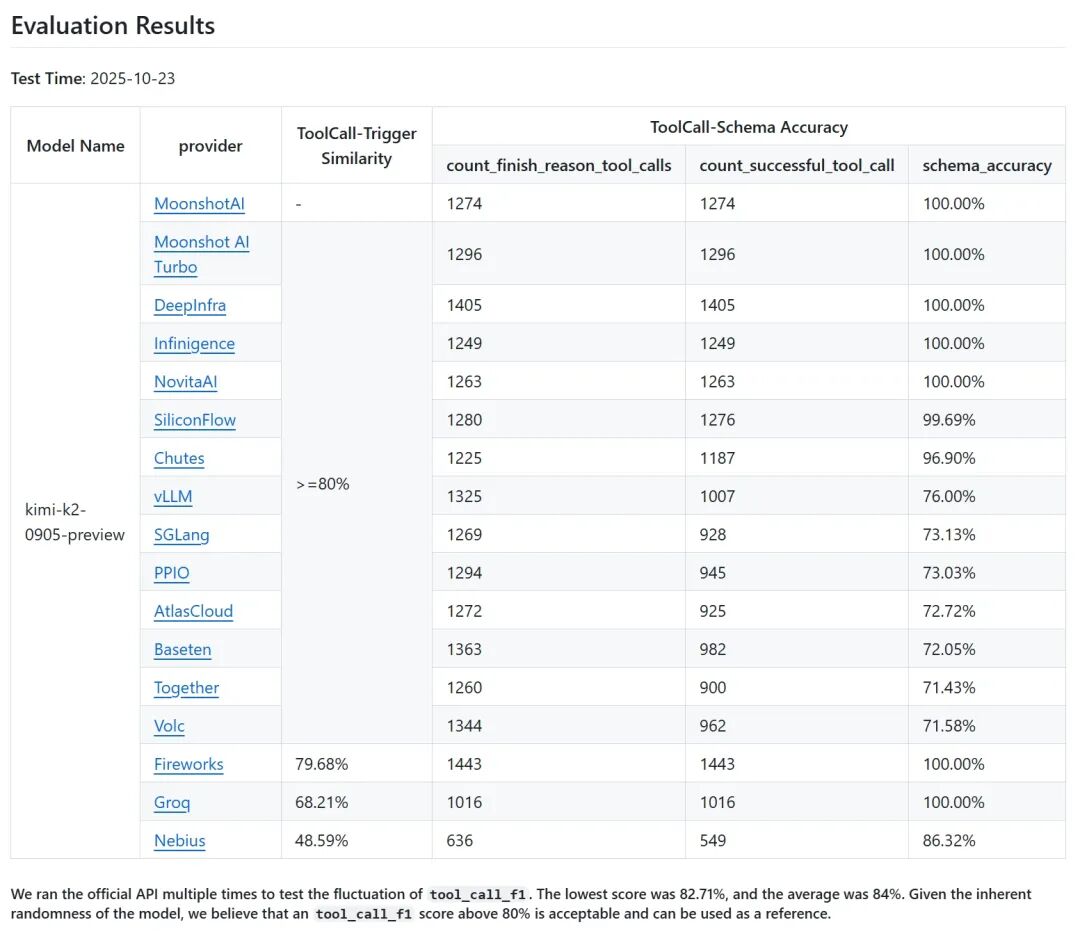Screen dimensions: 1080x936
Task: Click the Moonshot AI Turbo link
Action: [x=201, y=243]
